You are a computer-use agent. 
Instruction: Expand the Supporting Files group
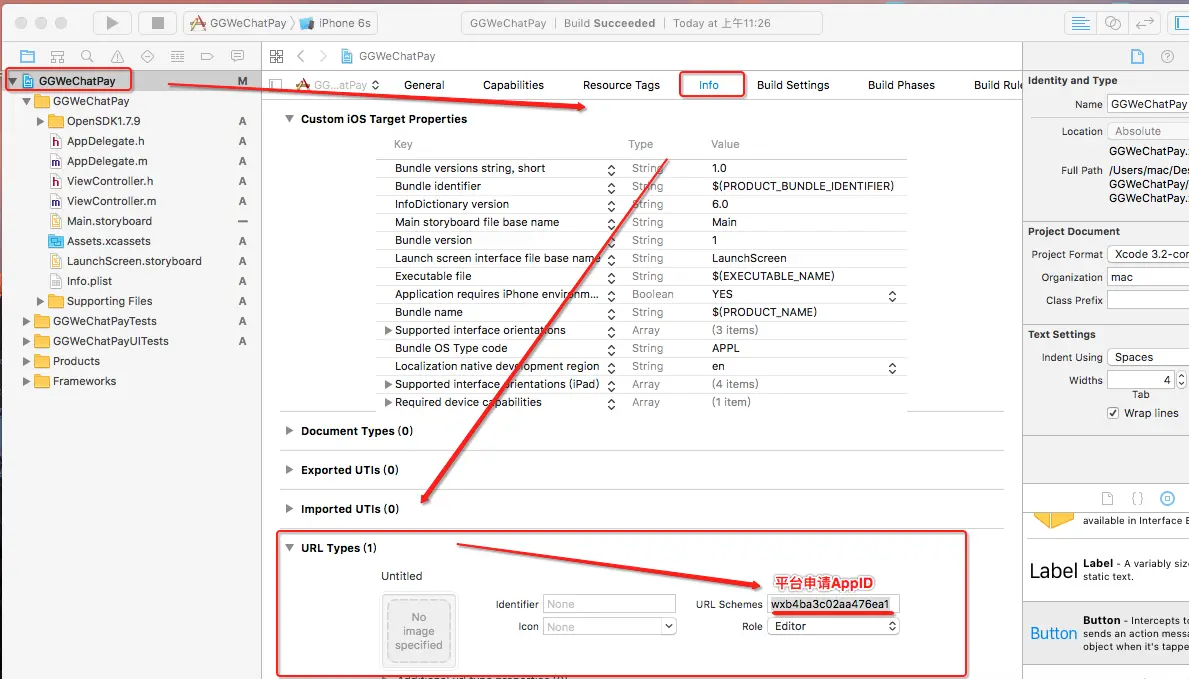click(40, 301)
